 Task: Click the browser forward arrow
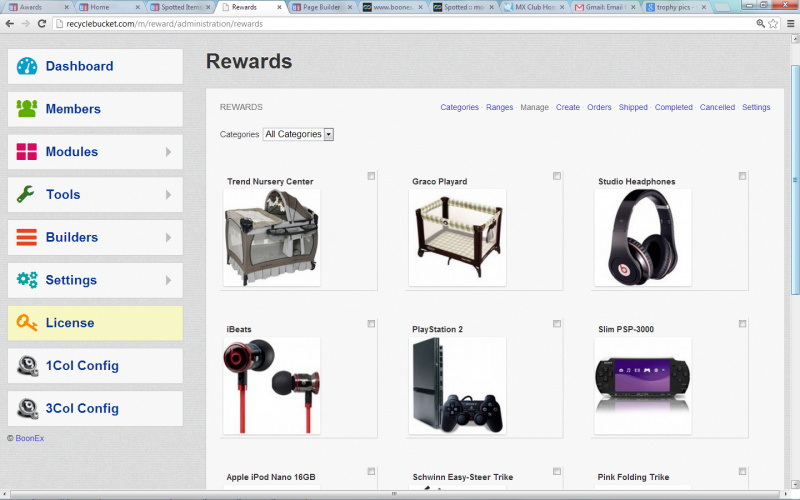coord(26,23)
